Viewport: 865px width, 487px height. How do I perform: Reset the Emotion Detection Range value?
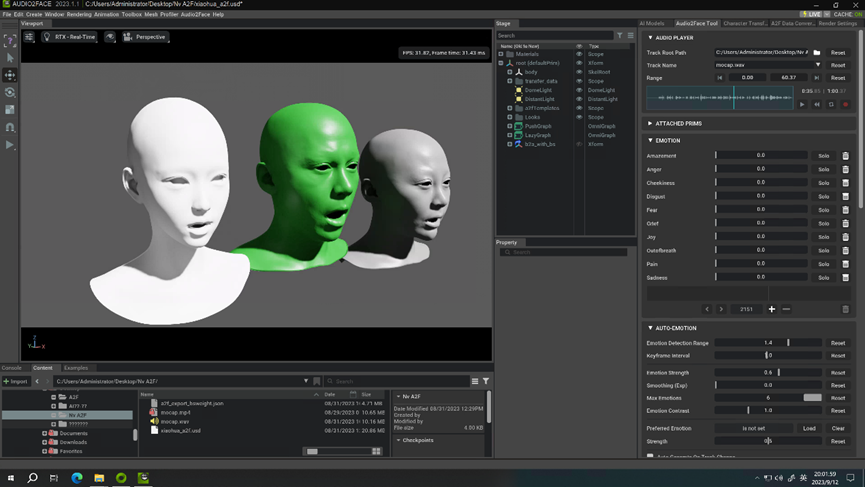pyautogui.click(x=838, y=343)
